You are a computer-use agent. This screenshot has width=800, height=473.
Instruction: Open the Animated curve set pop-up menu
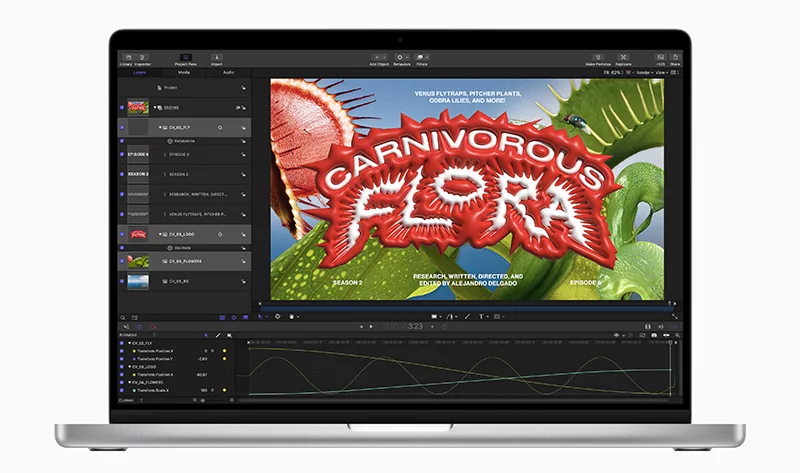point(137,335)
